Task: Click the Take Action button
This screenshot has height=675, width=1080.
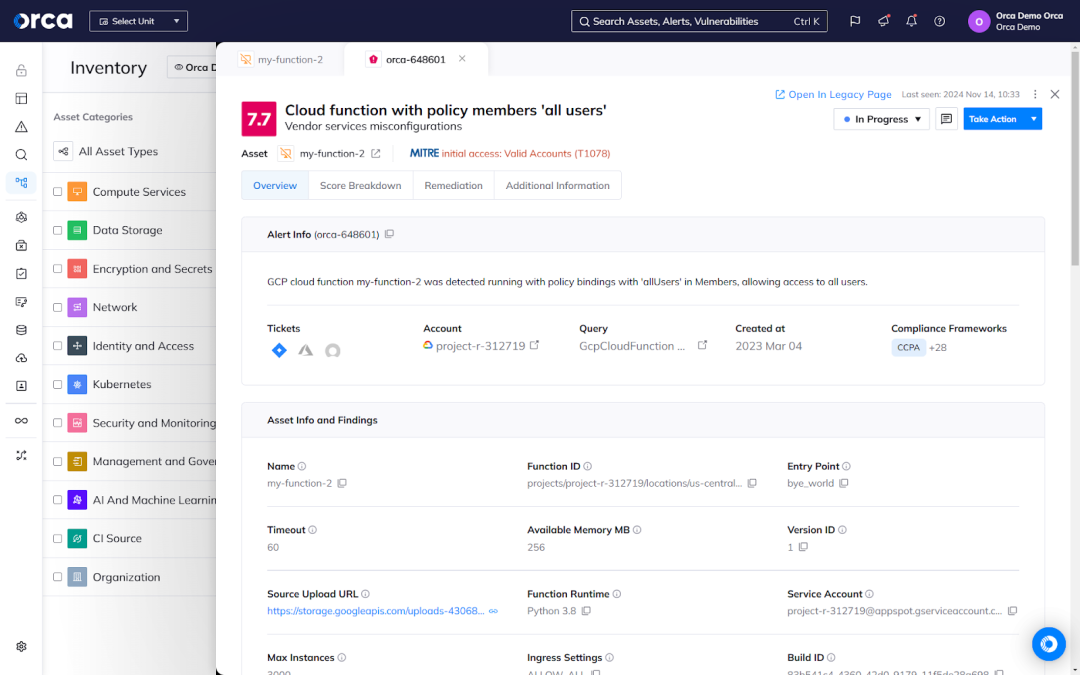Action: pyautogui.click(x=993, y=119)
